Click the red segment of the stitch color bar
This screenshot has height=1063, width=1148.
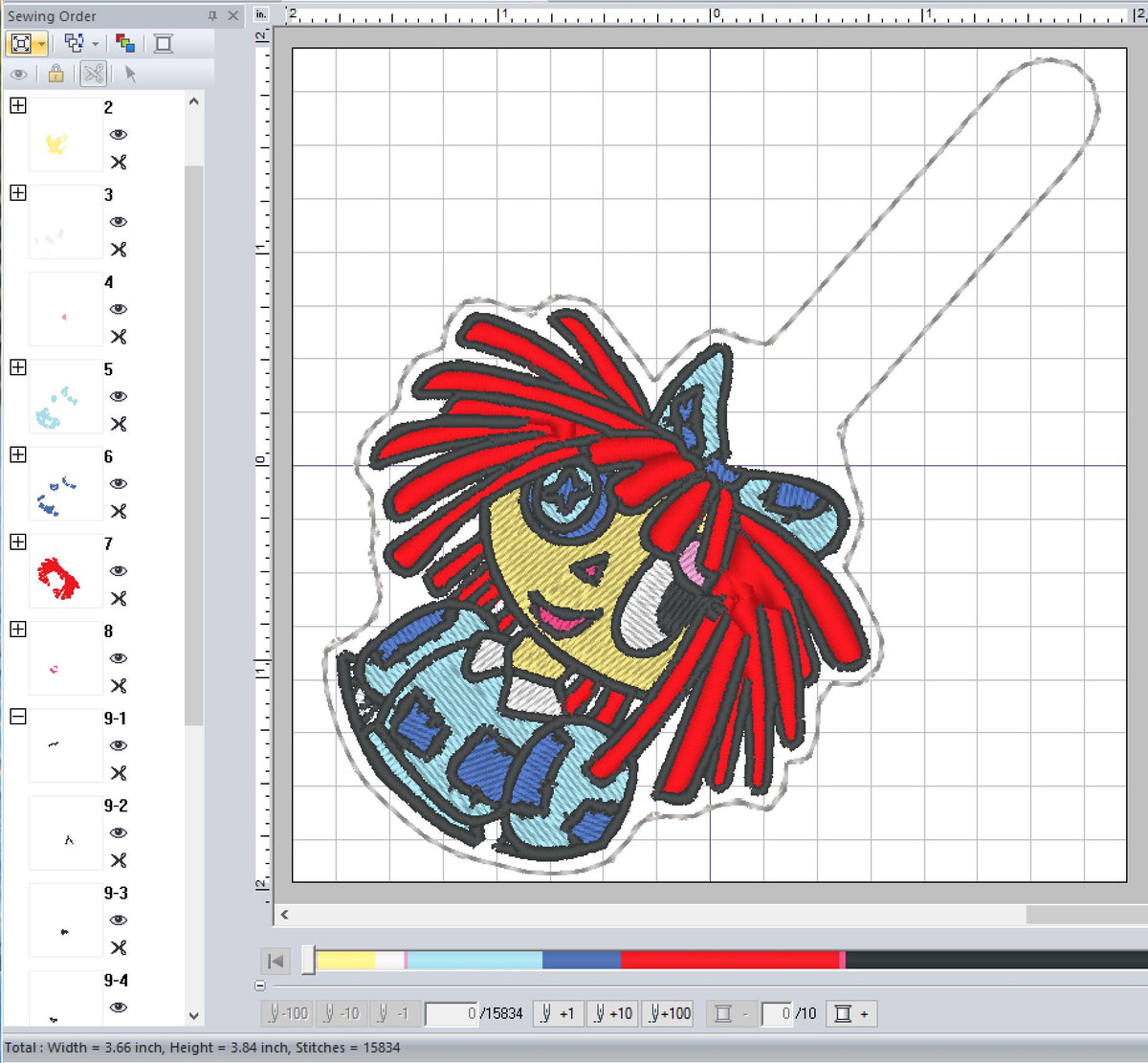tap(730, 960)
